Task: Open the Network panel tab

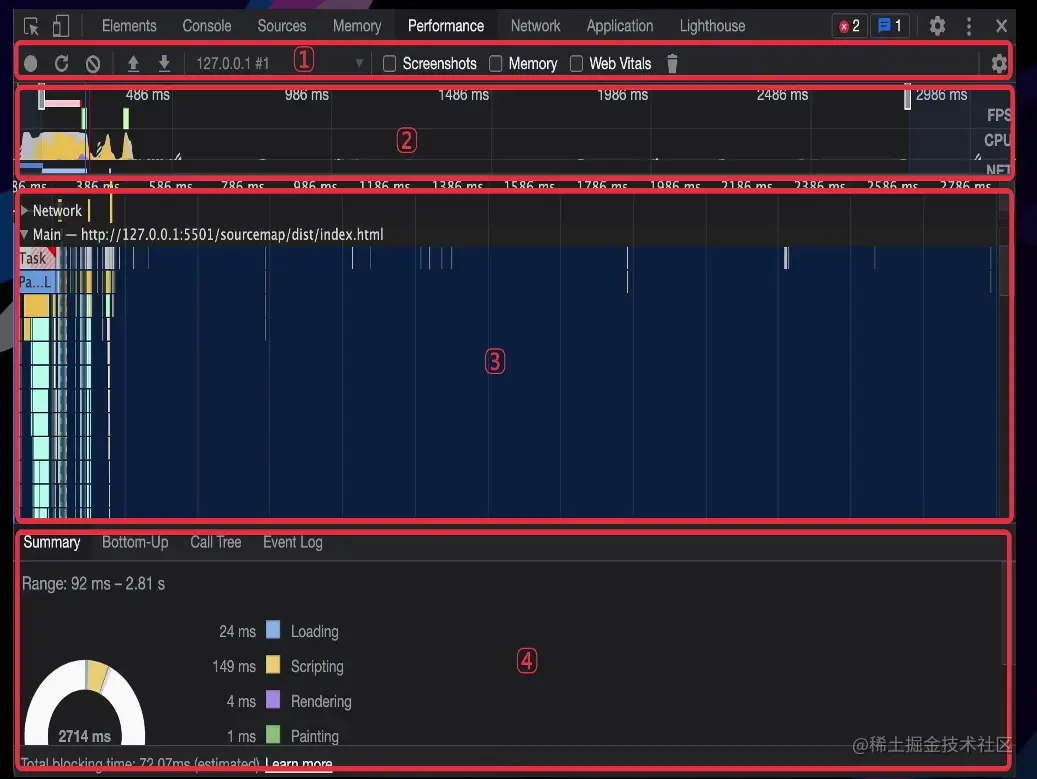Action: (x=535, y=26)
